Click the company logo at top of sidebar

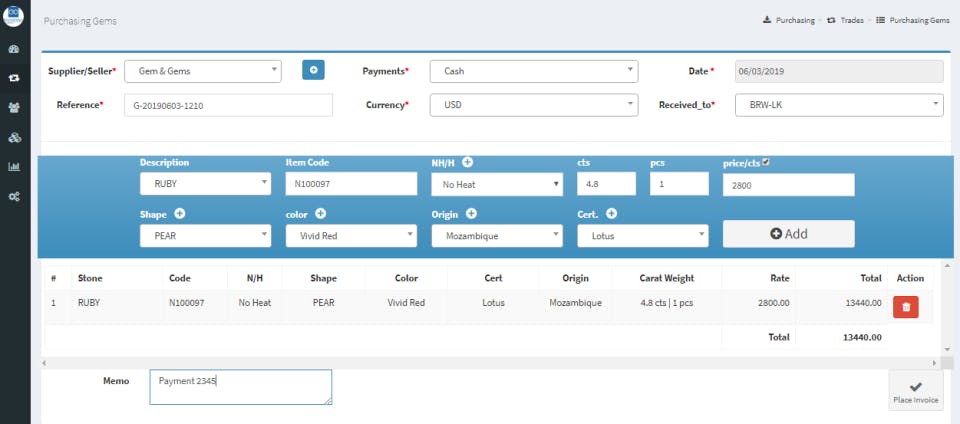click(13, 16)
